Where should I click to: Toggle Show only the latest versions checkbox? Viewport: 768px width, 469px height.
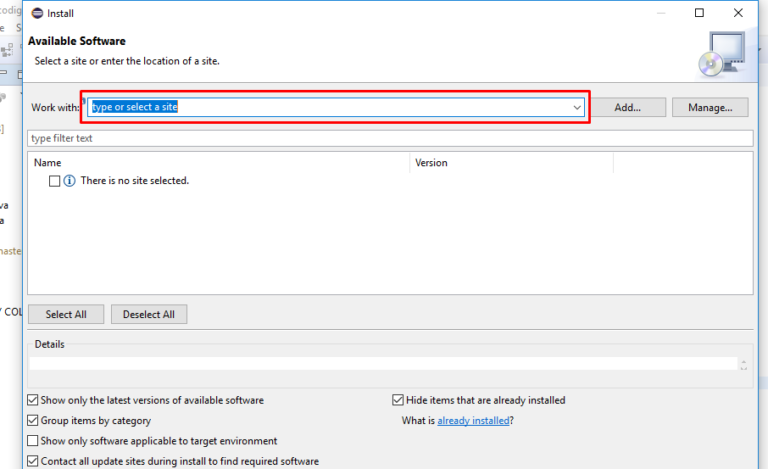point(34,400)
